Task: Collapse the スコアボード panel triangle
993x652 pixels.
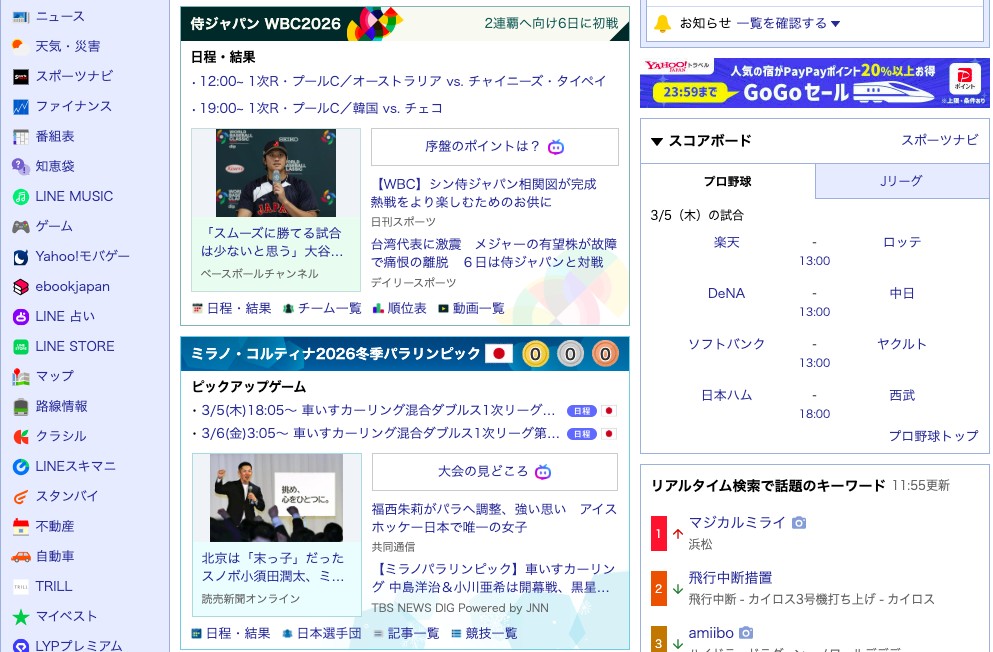Action: point(657,141)
